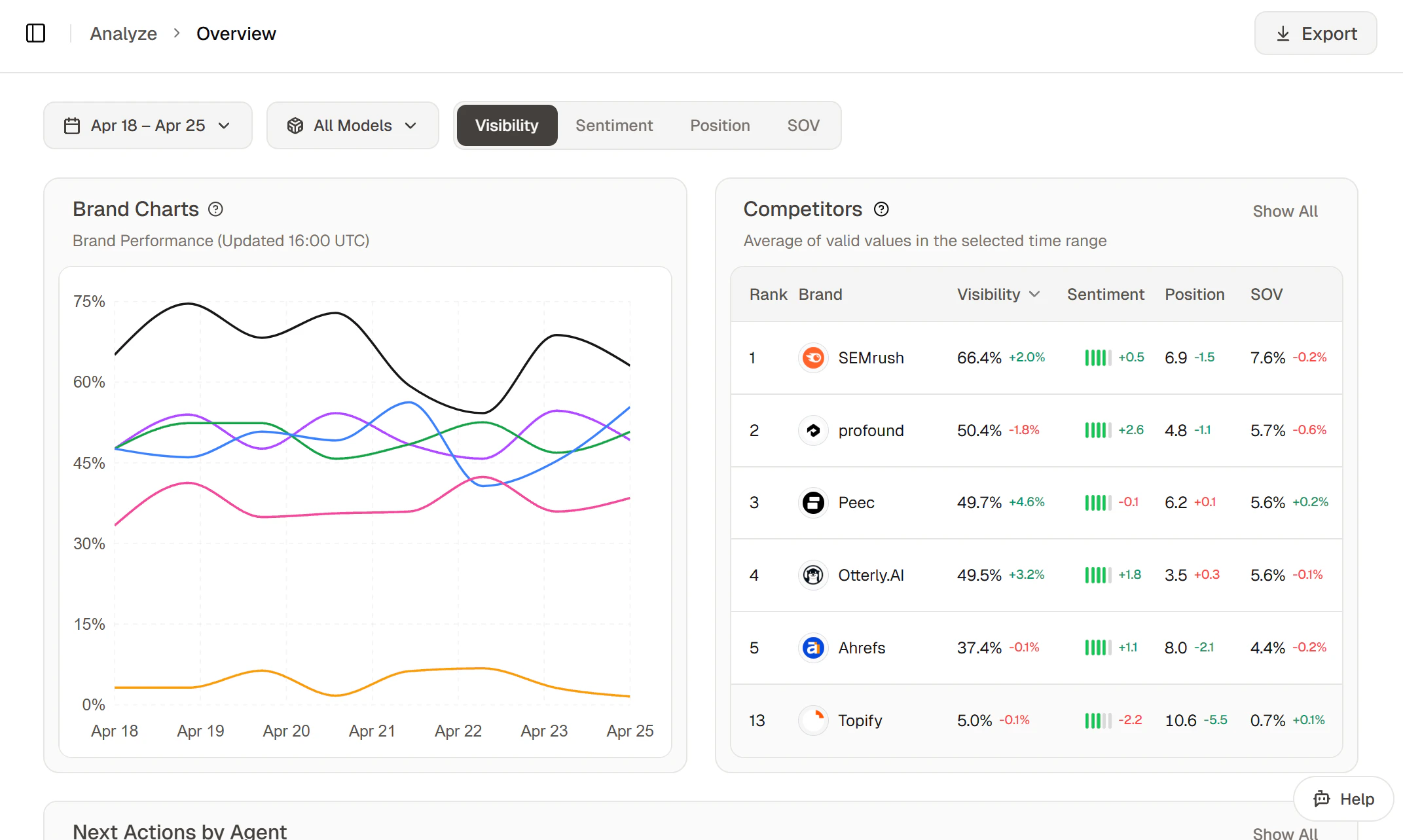Click the profound brand logo
1403x840 pixels.
[x=813, y=430]
